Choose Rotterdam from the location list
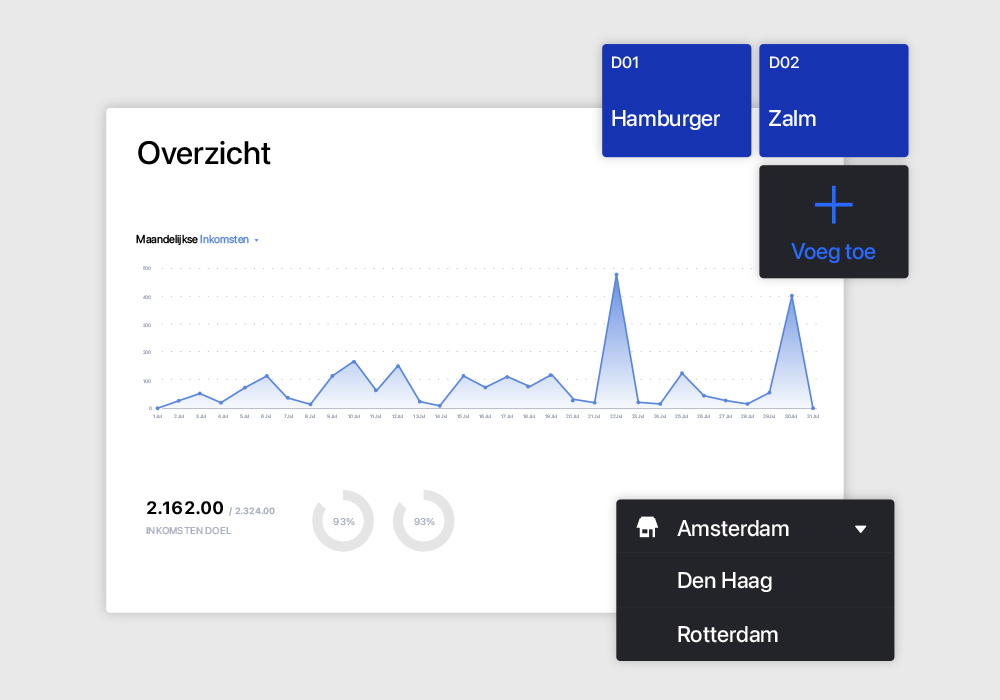1000x700 pixels. pos(755,634)
